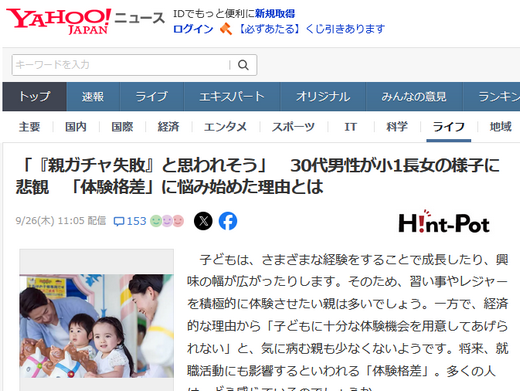Open the family photo thumbnail
The image size is (520, 391).
[97, 326]
